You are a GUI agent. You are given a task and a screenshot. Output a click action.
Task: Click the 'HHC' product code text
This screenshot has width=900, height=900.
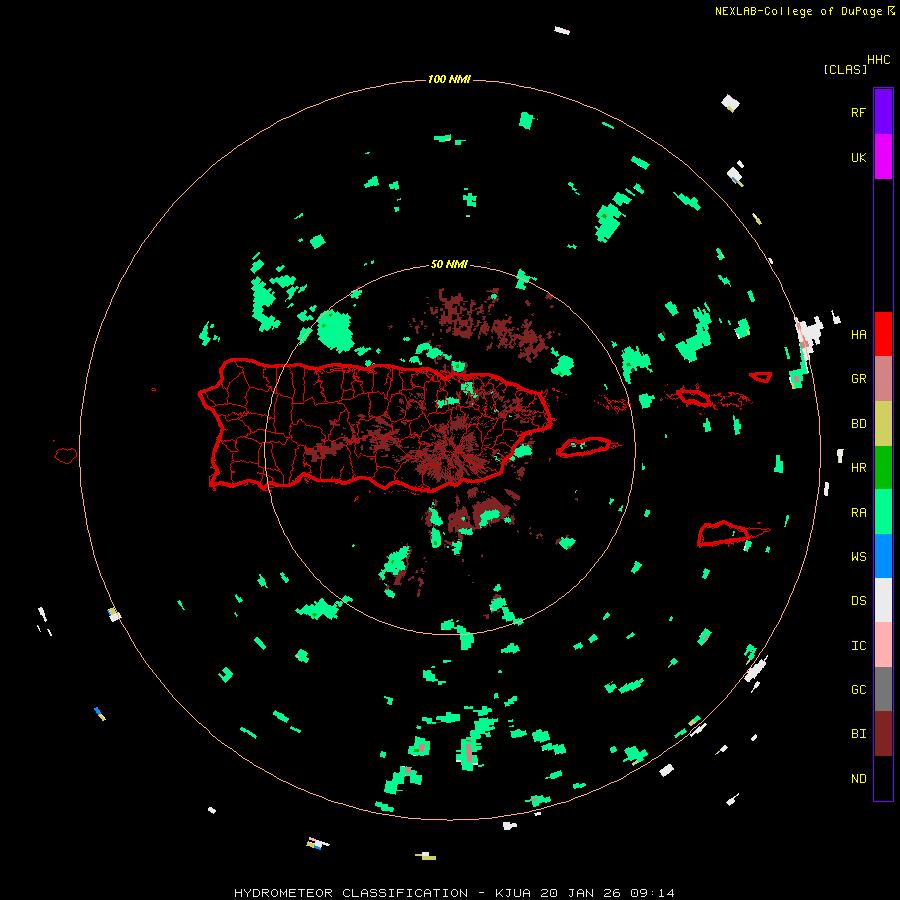[878, 60]
